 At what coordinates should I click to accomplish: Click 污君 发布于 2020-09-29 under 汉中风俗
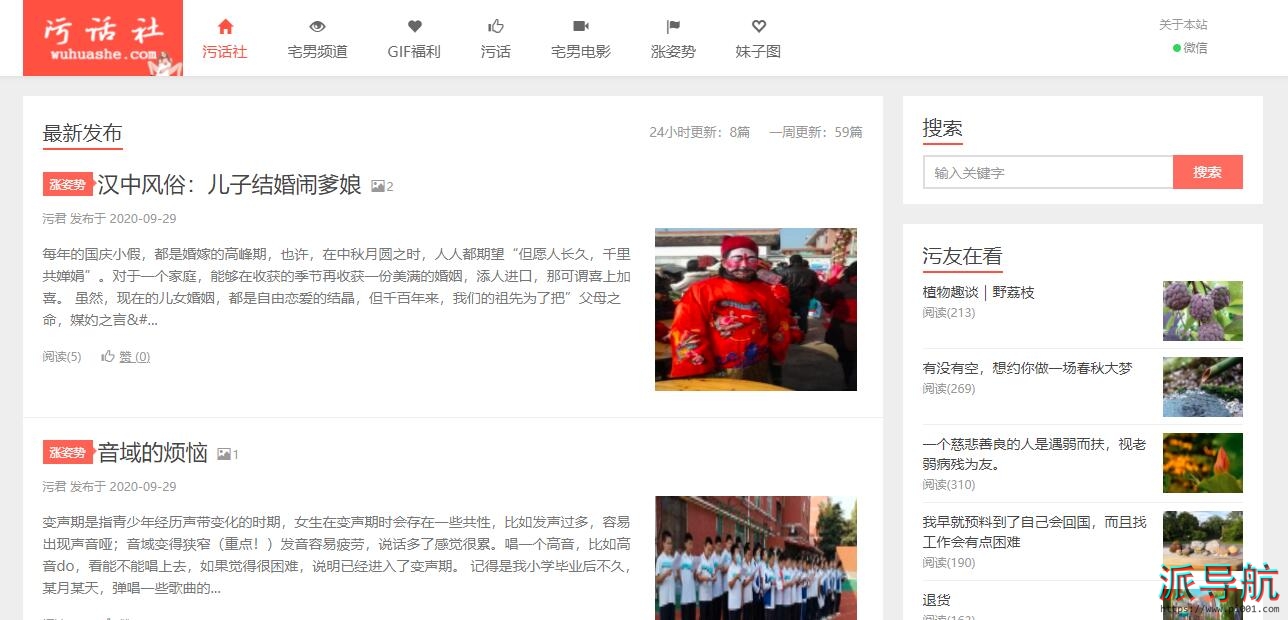coord(110,219)
